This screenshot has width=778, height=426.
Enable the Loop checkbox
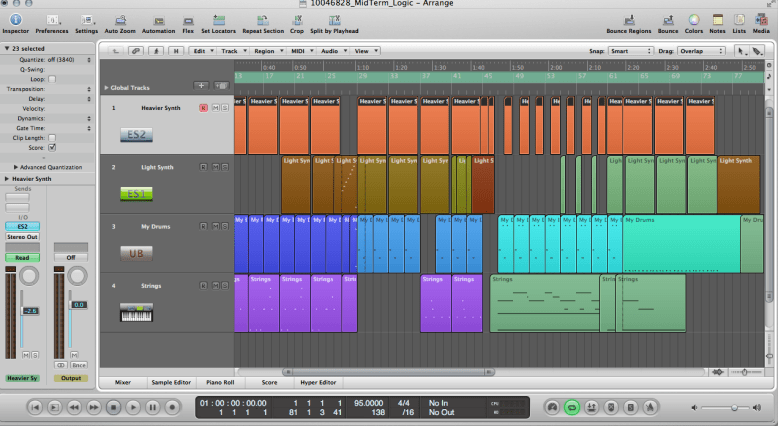52,78
